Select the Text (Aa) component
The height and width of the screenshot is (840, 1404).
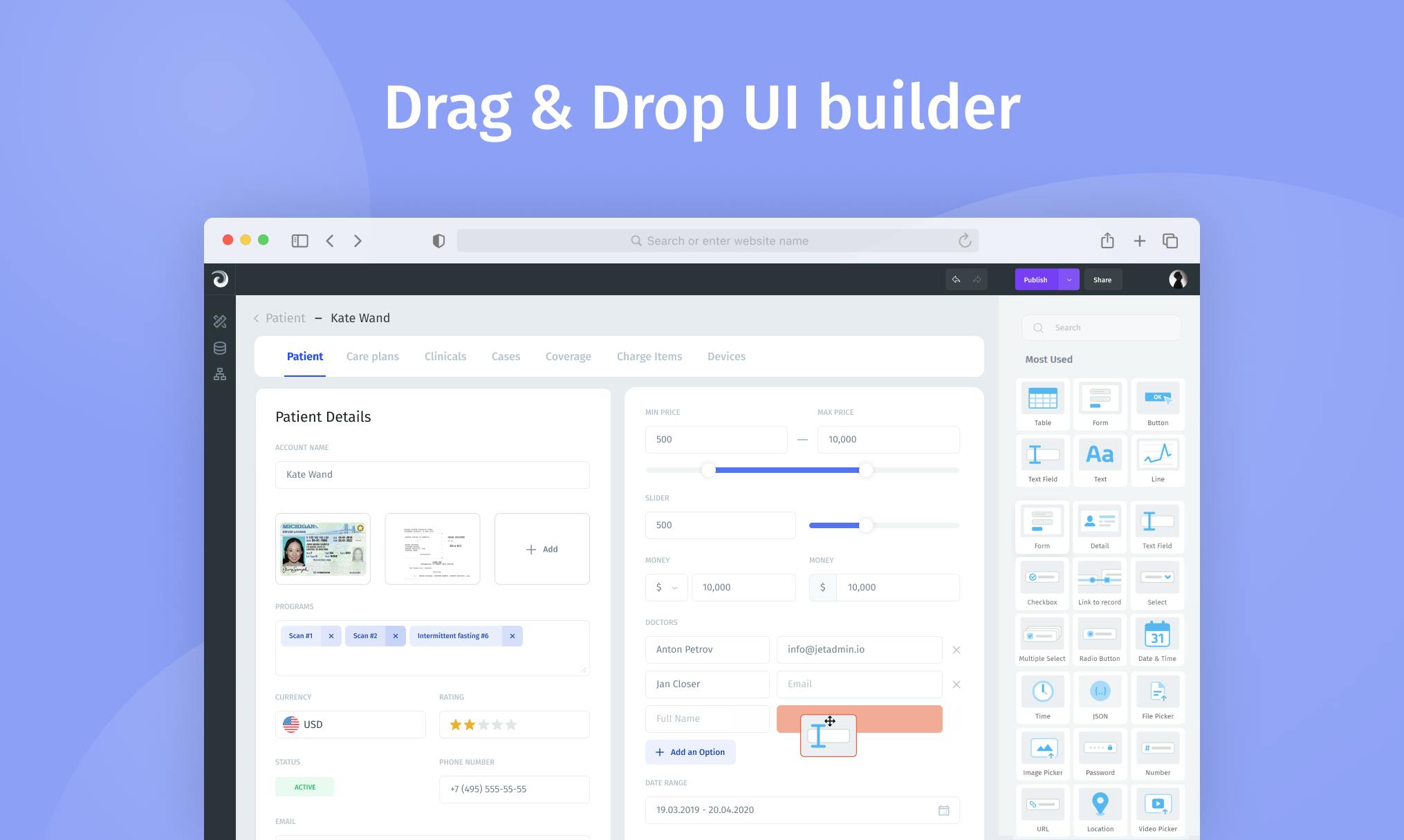(1100, 461)
